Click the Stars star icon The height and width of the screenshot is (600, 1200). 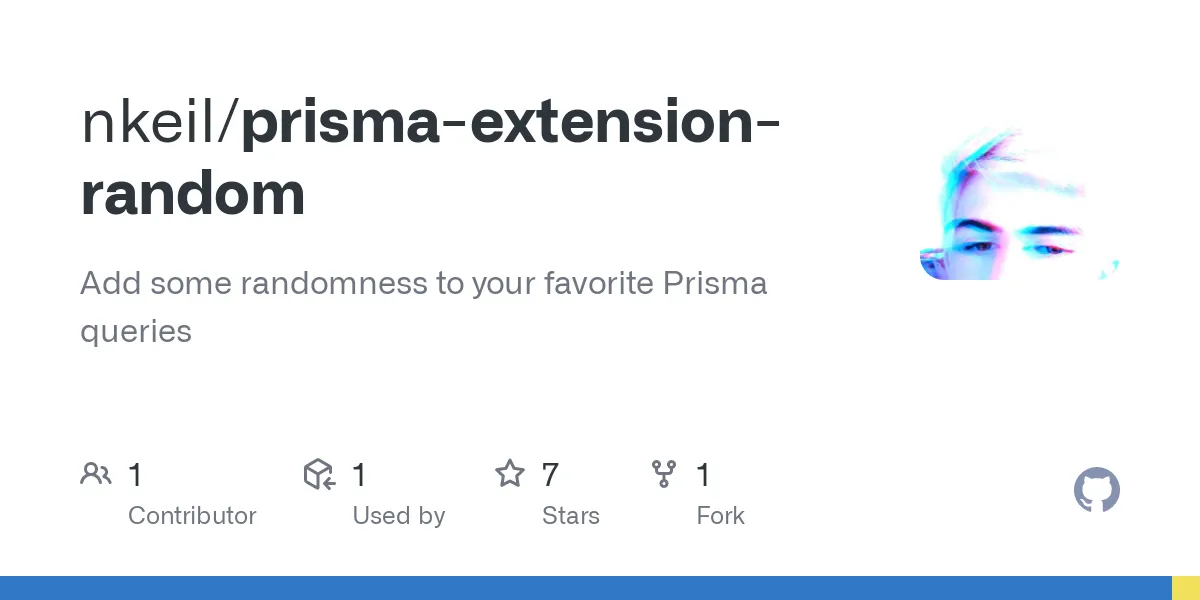(510, 474)
